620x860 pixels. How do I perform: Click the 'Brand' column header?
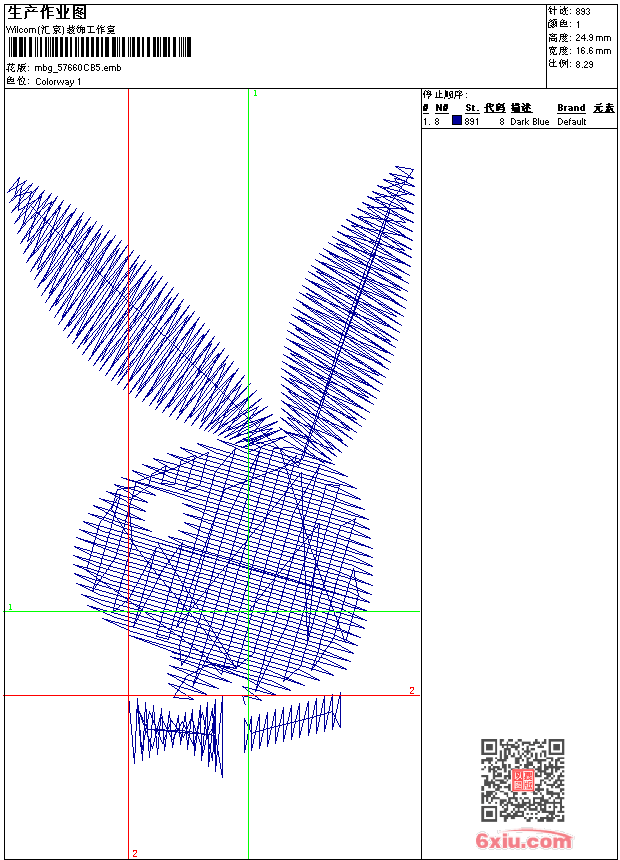[x=571, y=108]
